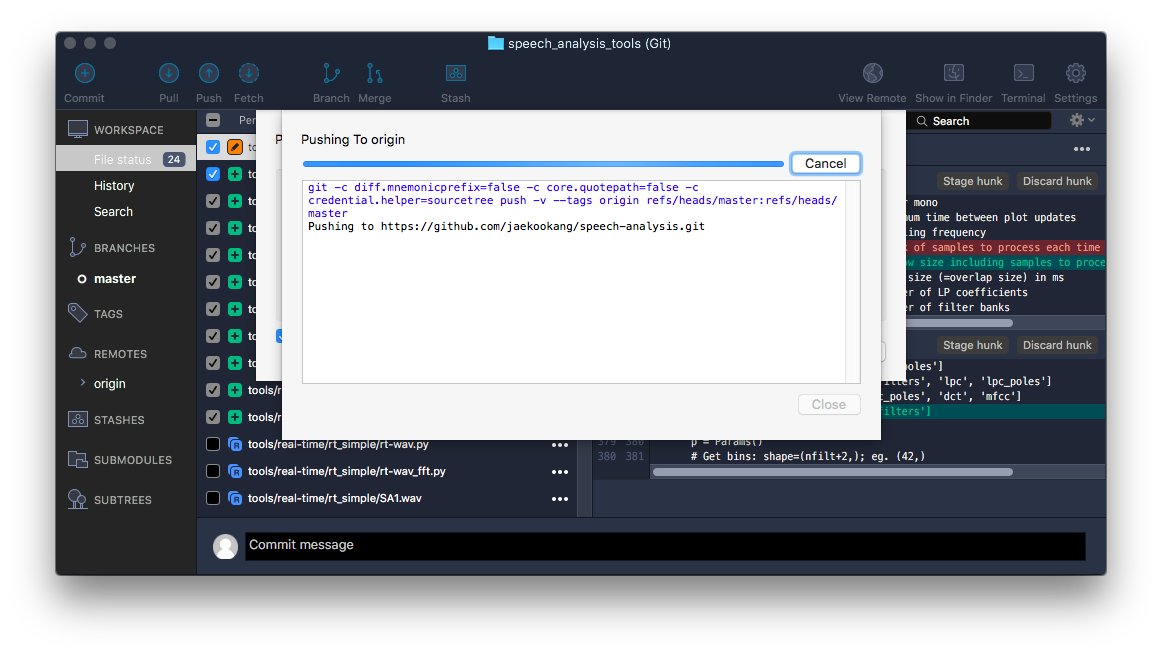Open the diff panel's three-dot menu
This screenshot has height=655, width=1162.
[x=1082, y=149]
